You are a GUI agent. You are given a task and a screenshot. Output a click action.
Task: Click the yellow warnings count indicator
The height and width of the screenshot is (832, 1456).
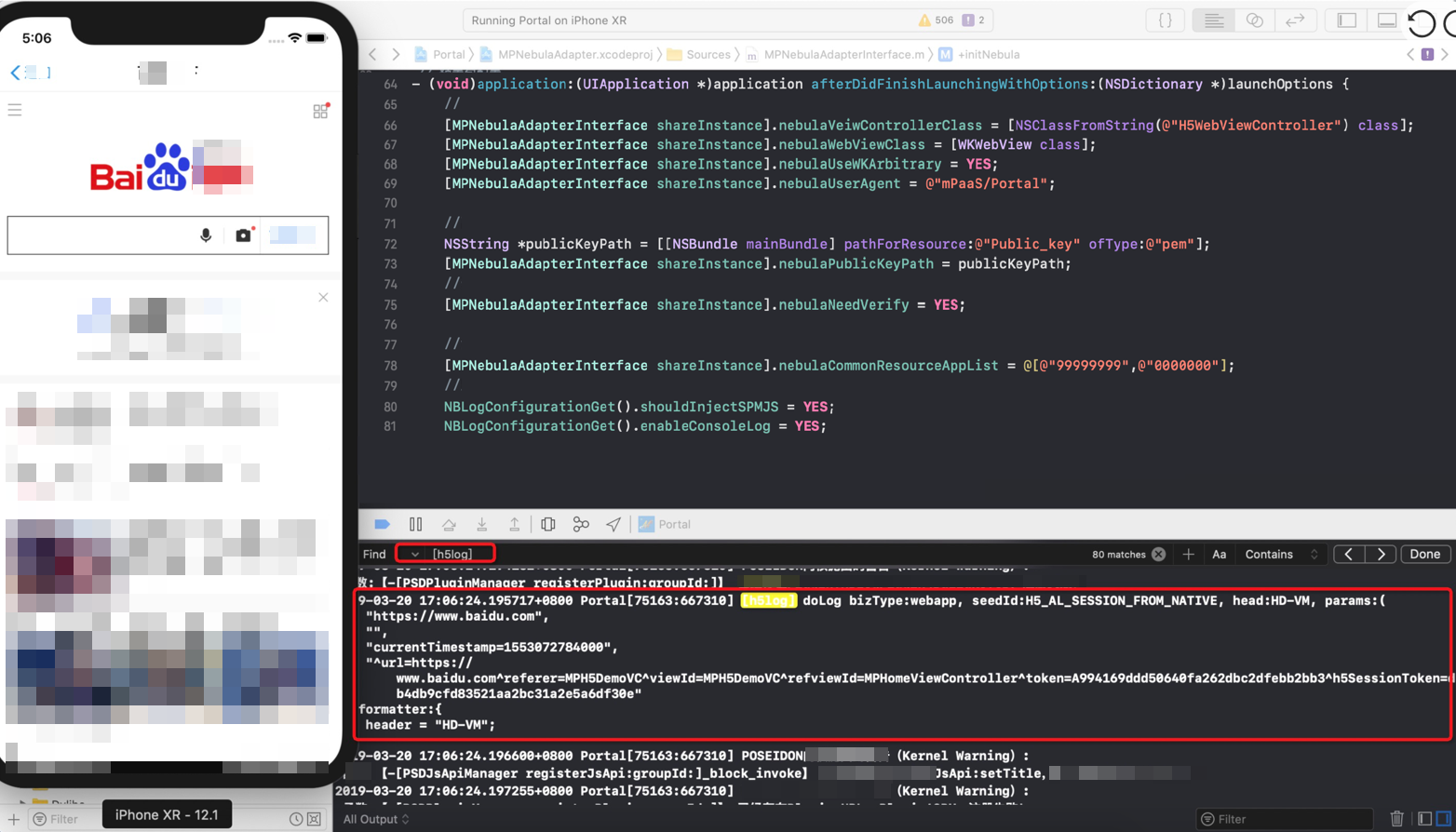pyautogui.click(x=936, y=20)
